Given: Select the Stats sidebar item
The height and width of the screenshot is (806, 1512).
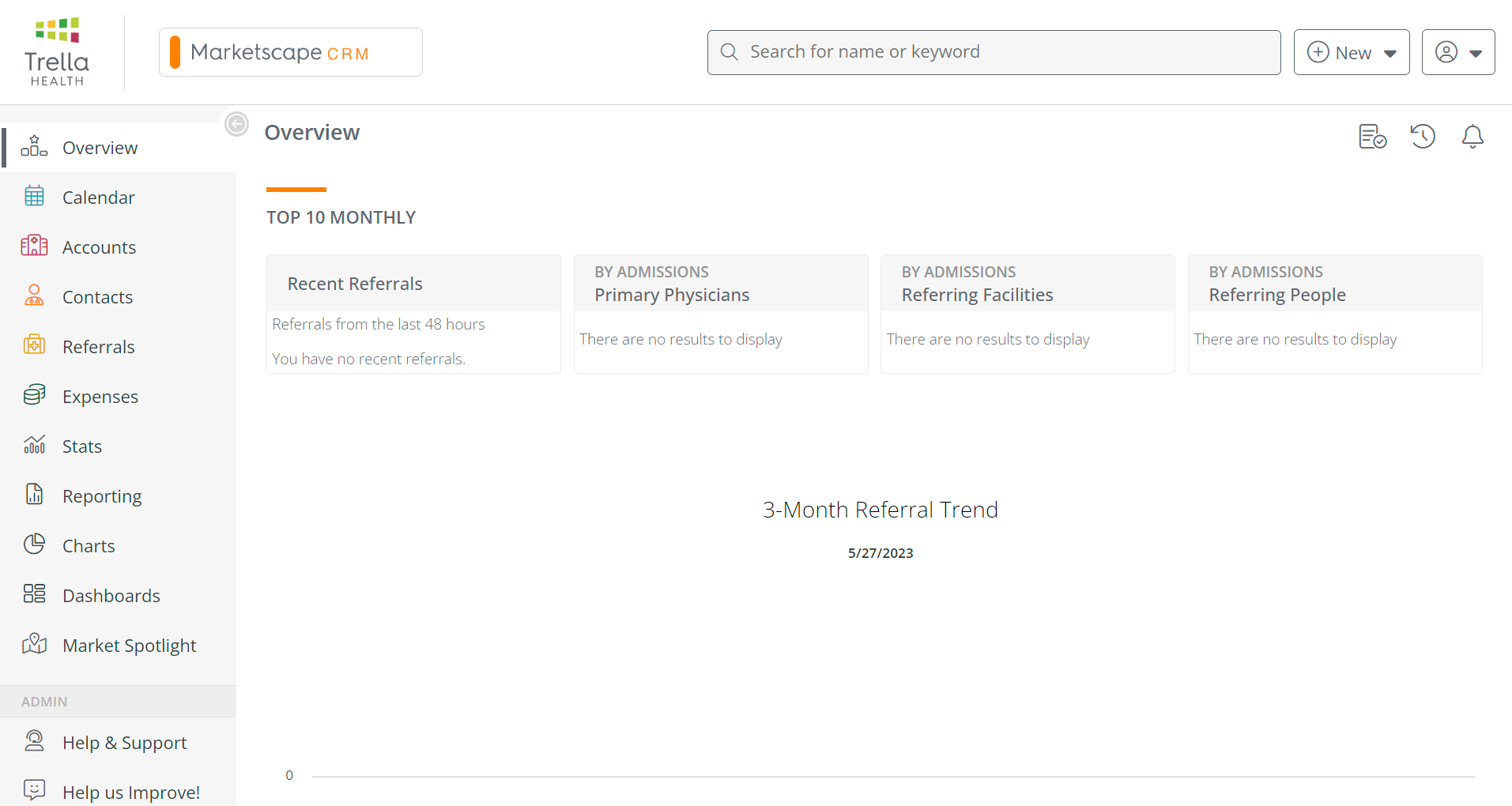Looking at the screenshot, I should coord(81,446).
